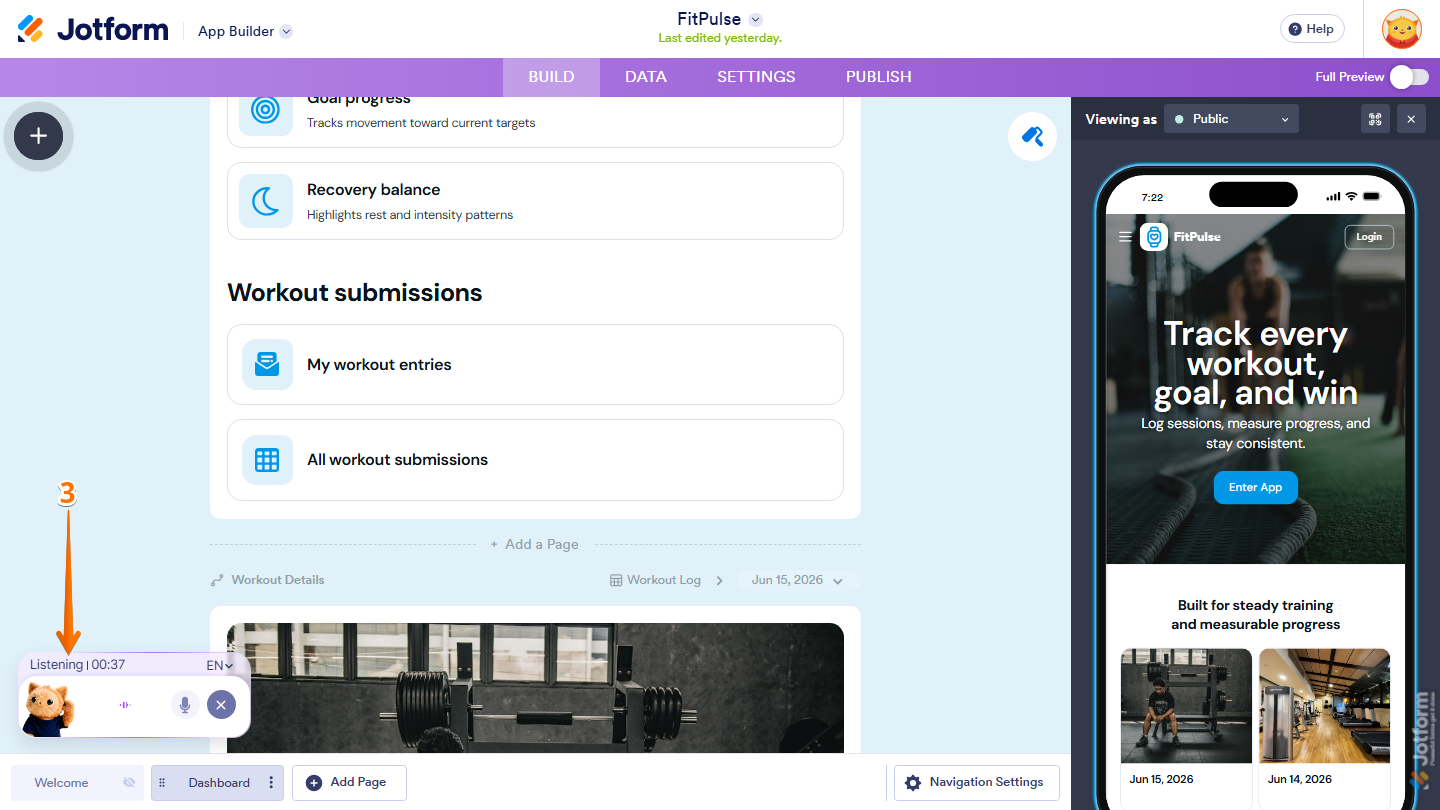Click Built for steady training text

(1255, 615)
